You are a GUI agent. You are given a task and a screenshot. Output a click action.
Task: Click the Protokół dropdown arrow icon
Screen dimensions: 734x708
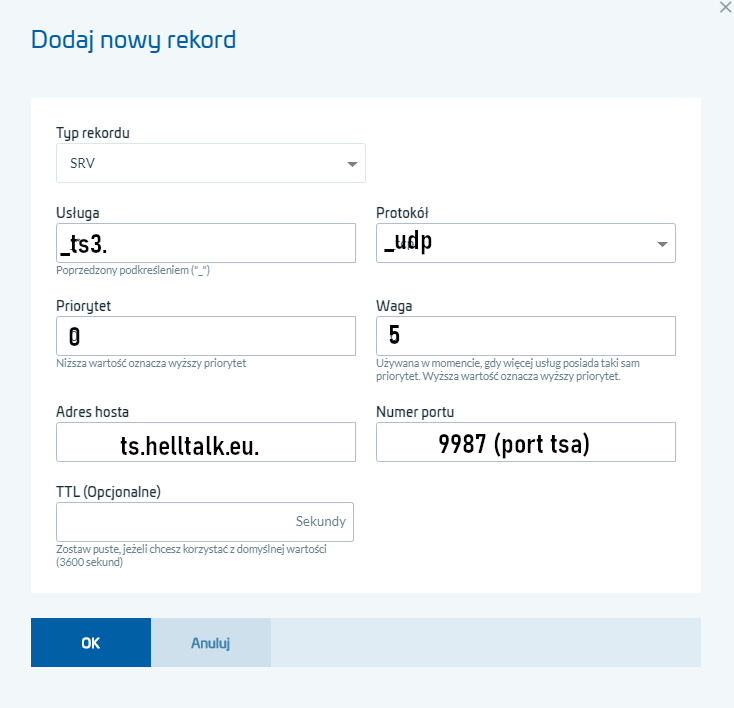click(x=661, y=244)
